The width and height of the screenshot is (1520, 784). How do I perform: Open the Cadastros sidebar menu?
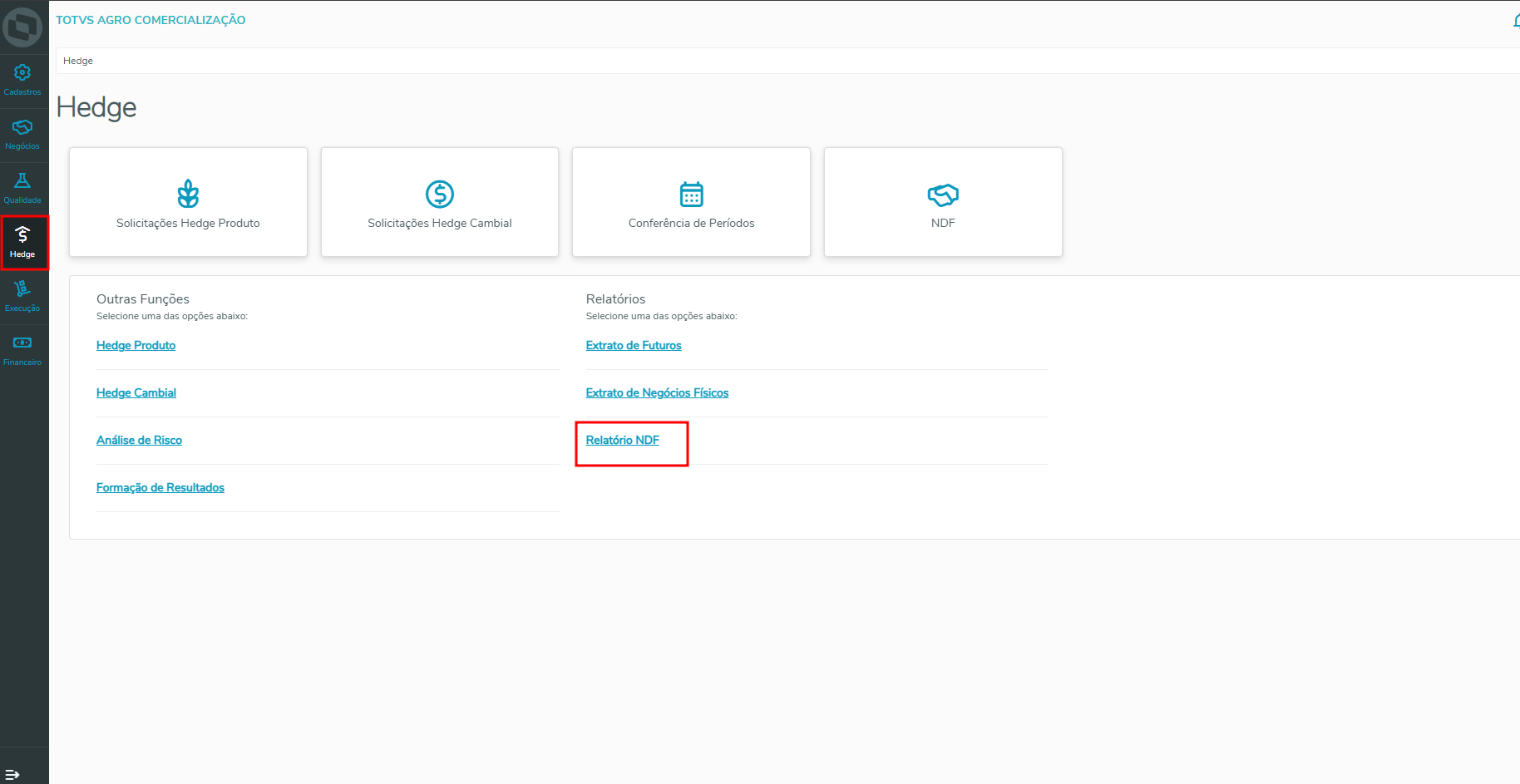22,81
